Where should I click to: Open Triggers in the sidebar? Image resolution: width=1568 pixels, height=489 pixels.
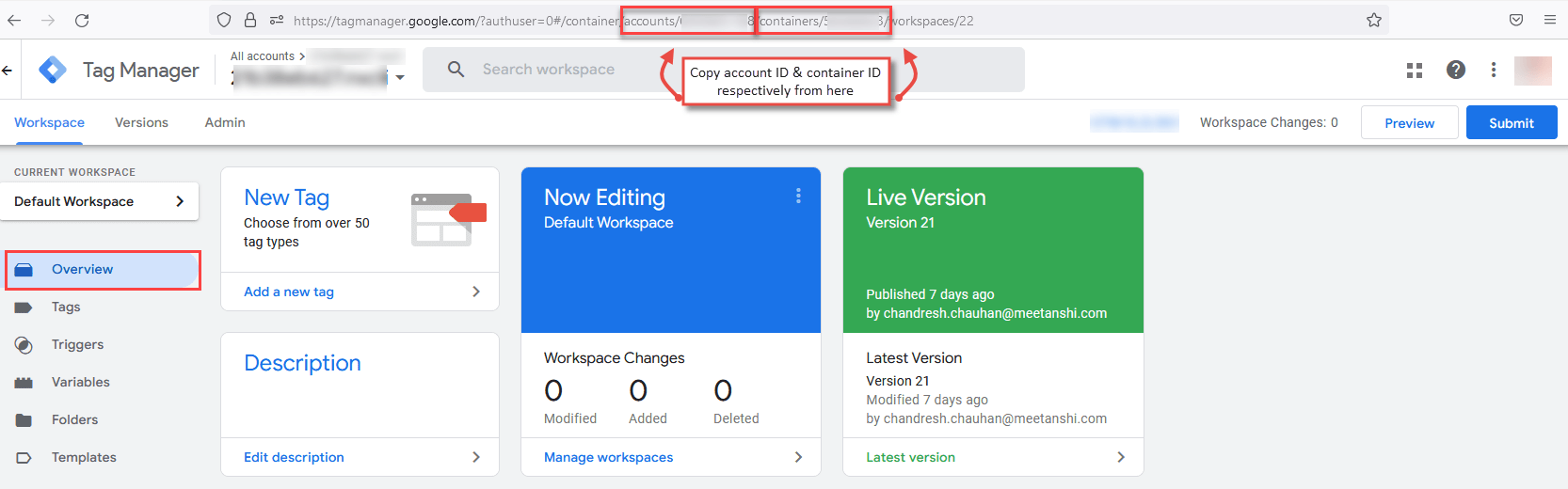point(77,345)
